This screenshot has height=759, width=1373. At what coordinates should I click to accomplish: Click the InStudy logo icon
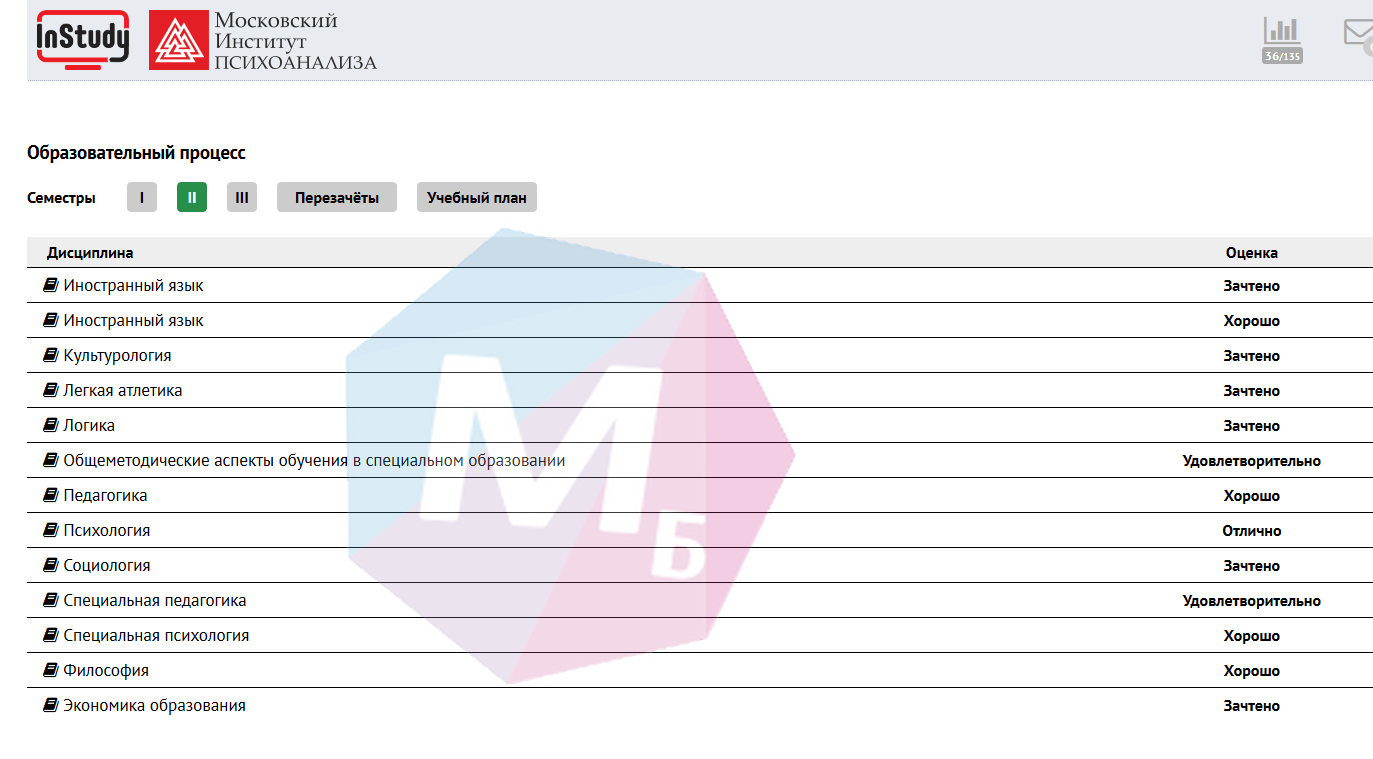click(83, 40)
